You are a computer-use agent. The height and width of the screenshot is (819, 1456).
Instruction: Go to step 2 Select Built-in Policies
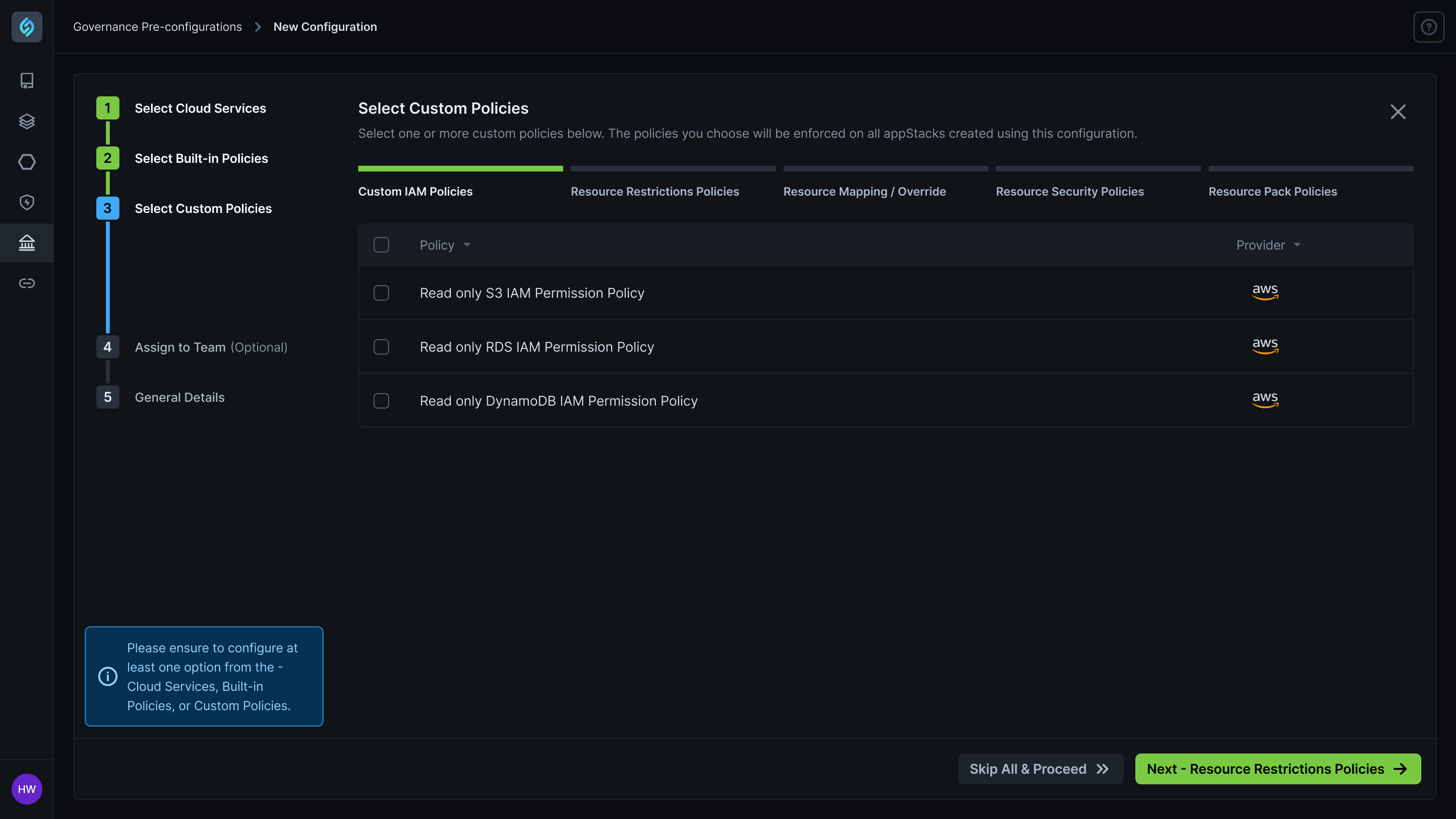182,159
